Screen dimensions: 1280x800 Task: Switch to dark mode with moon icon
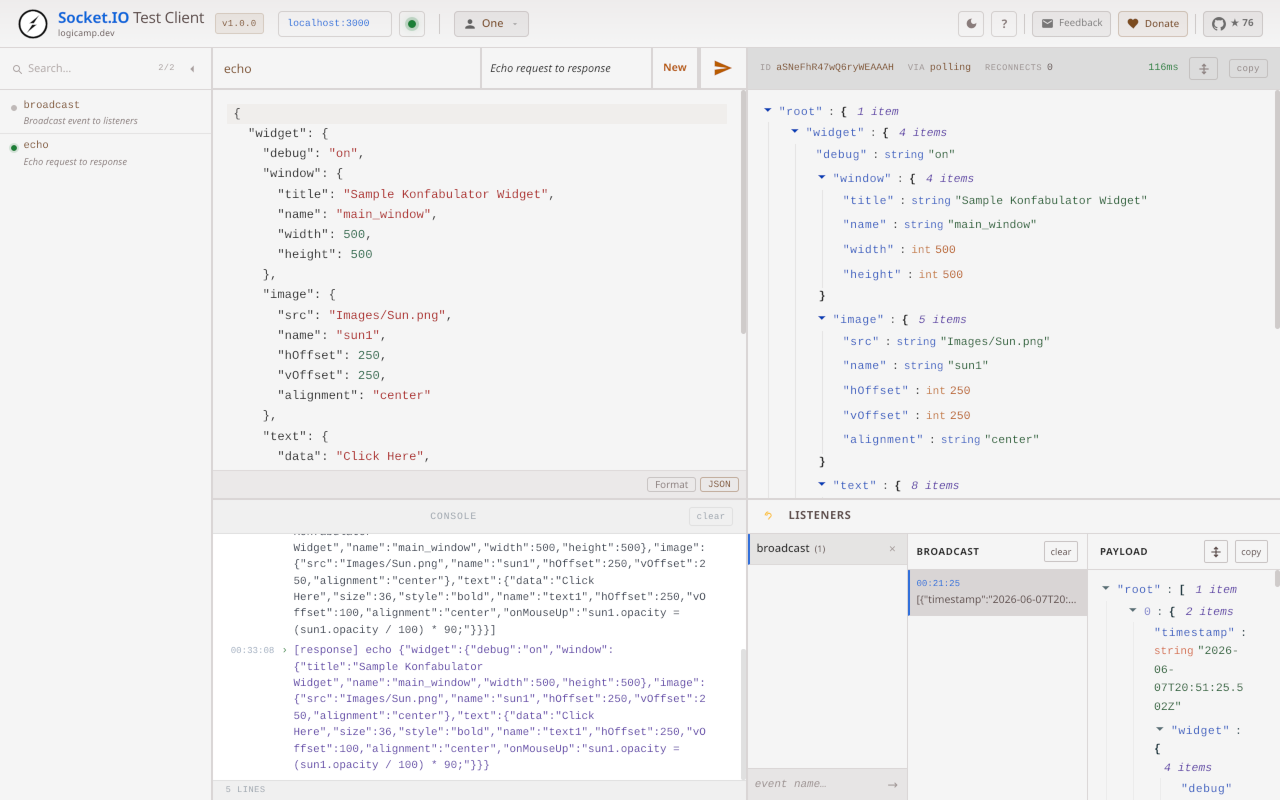(970, 24)
